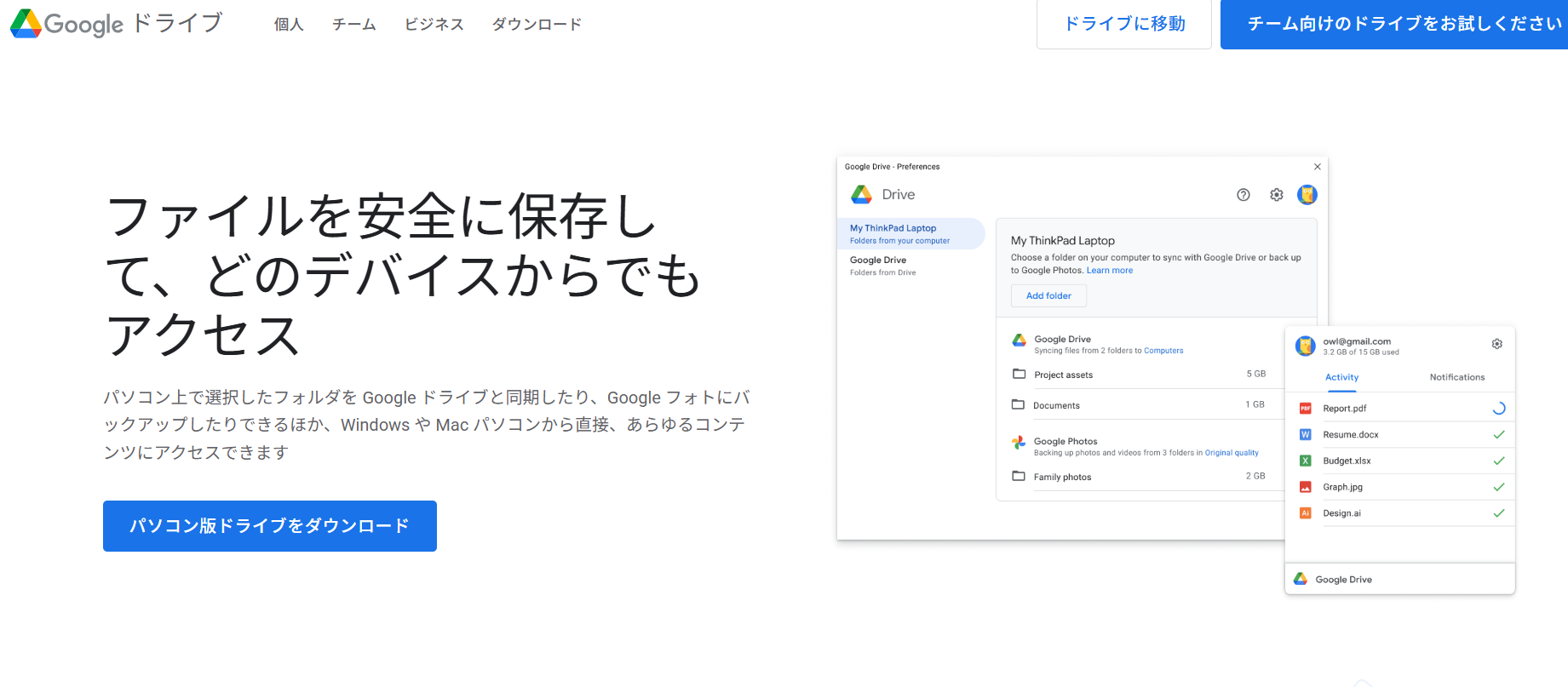Click the Design.ai file name
Image resolution: width=1568 pixels, height=687 pixels.
(1342, 513)
